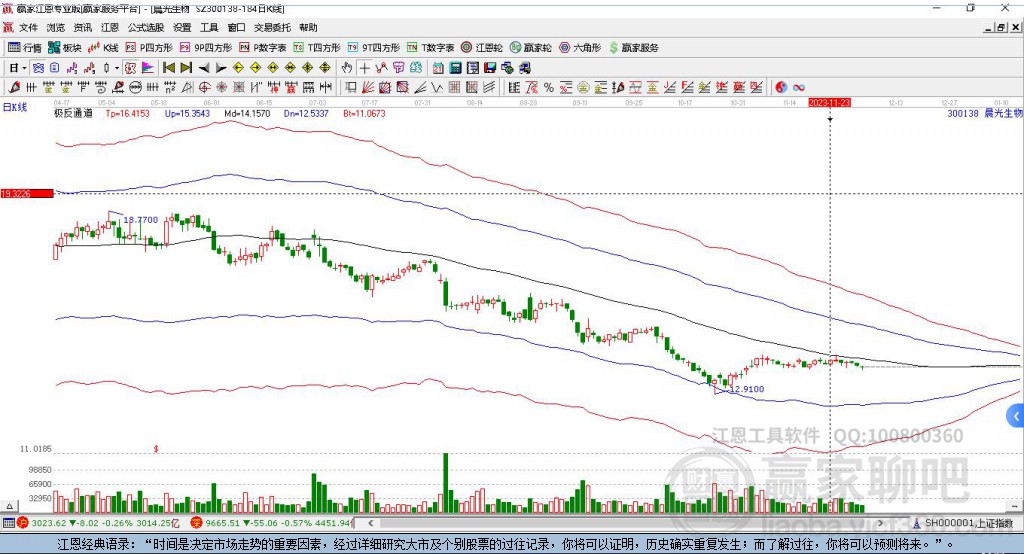This screenshot has height=554, width=1024.
Task: Click the 19.3226 red price tag
Action: coord(27,193)
